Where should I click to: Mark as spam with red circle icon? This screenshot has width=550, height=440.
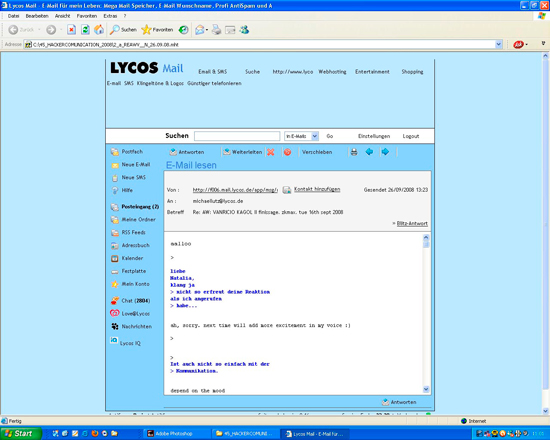(x=287, y=152)
